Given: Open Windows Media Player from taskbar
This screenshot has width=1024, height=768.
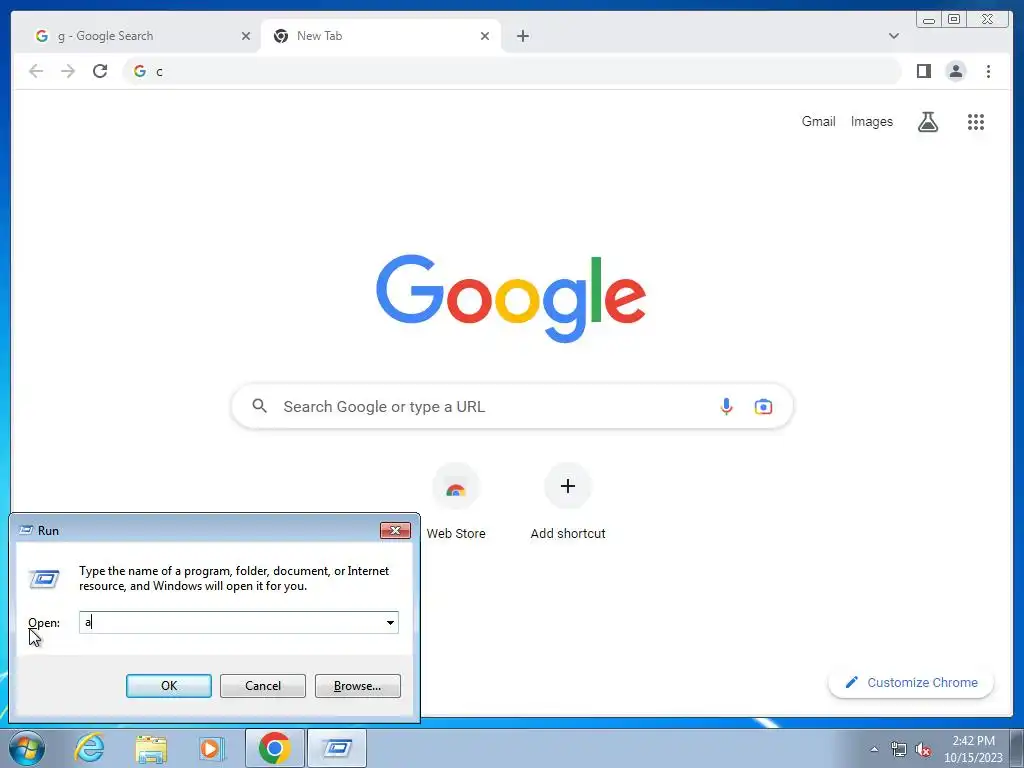Looking at the screenshot, I should coord(212,748).
